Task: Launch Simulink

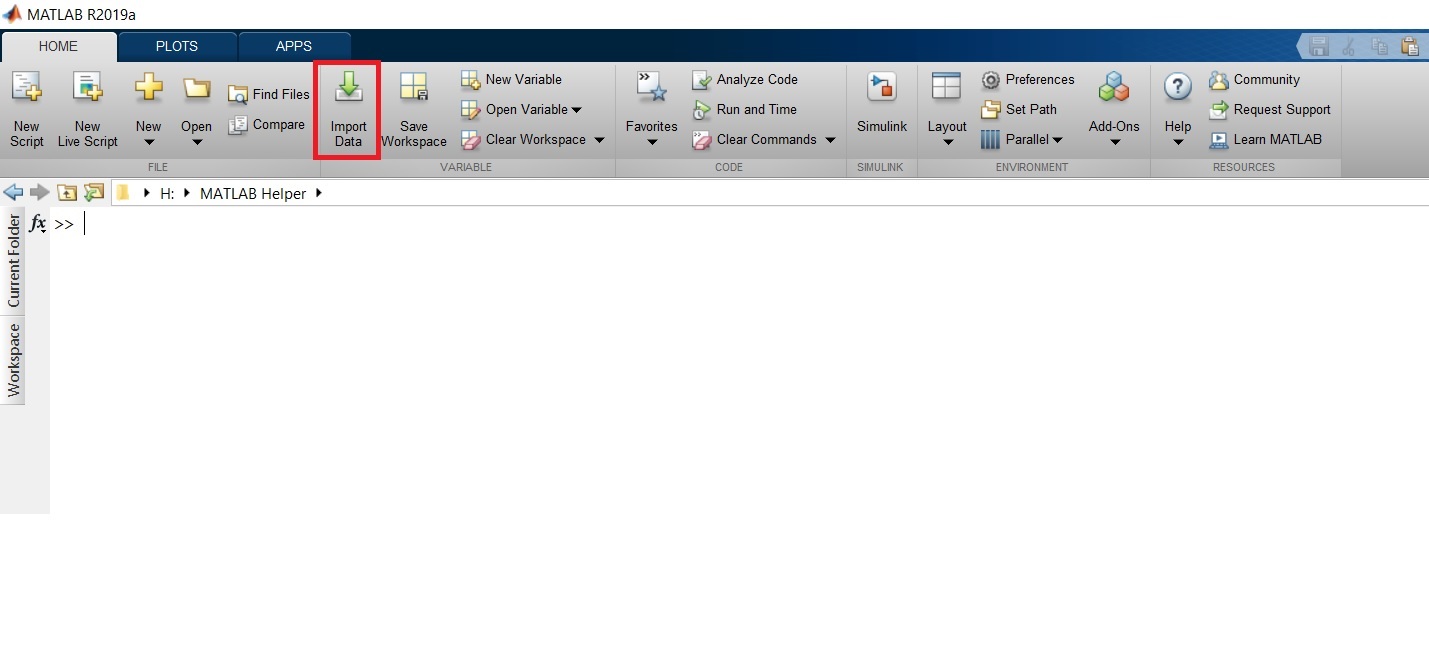Action: (x=881, y=105)
